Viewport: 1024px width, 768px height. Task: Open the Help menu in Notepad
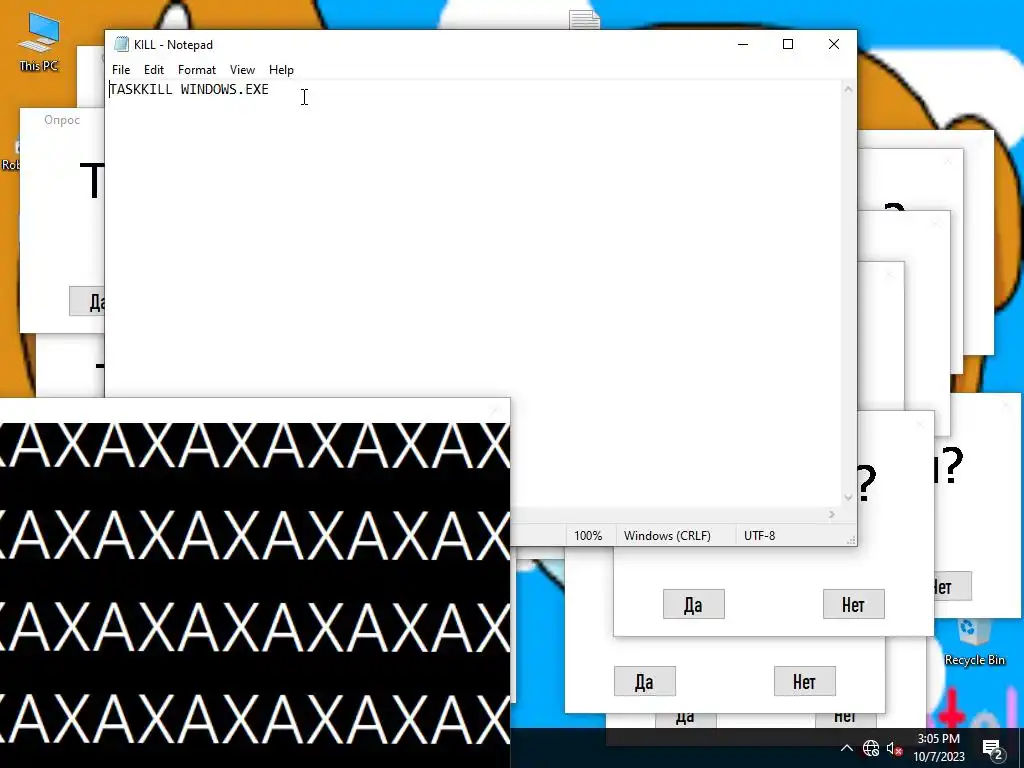(281, 70)
